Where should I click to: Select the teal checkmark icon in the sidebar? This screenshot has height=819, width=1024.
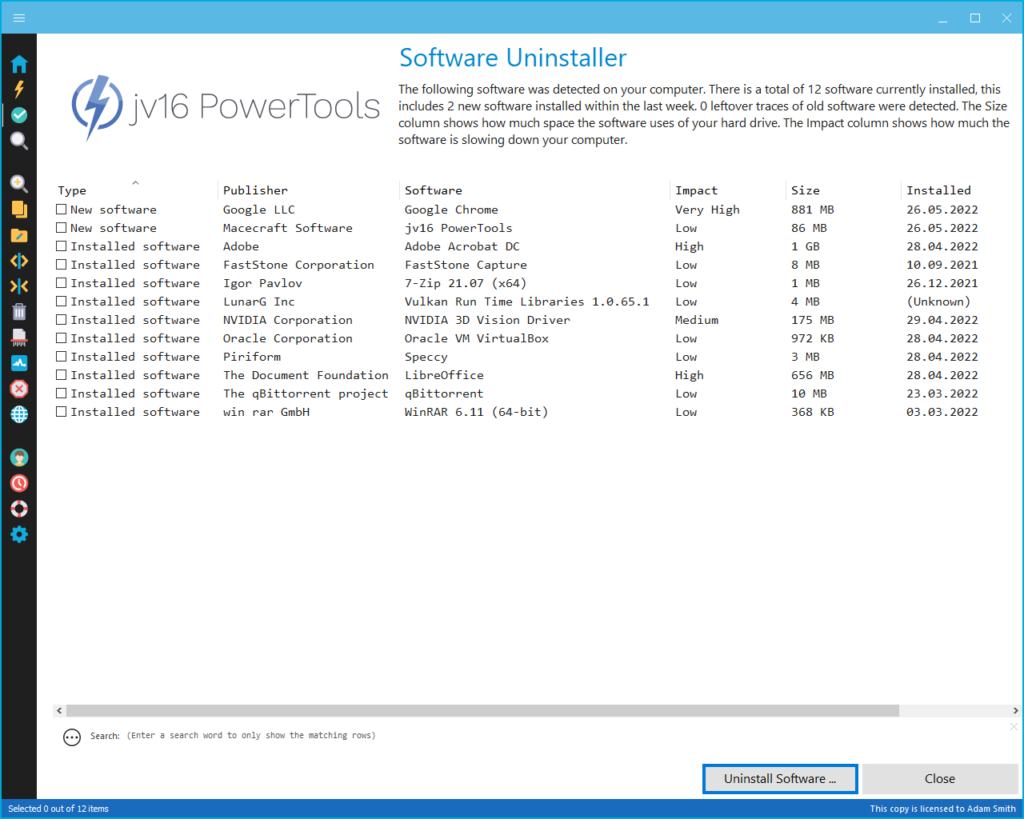click(19, 115)
